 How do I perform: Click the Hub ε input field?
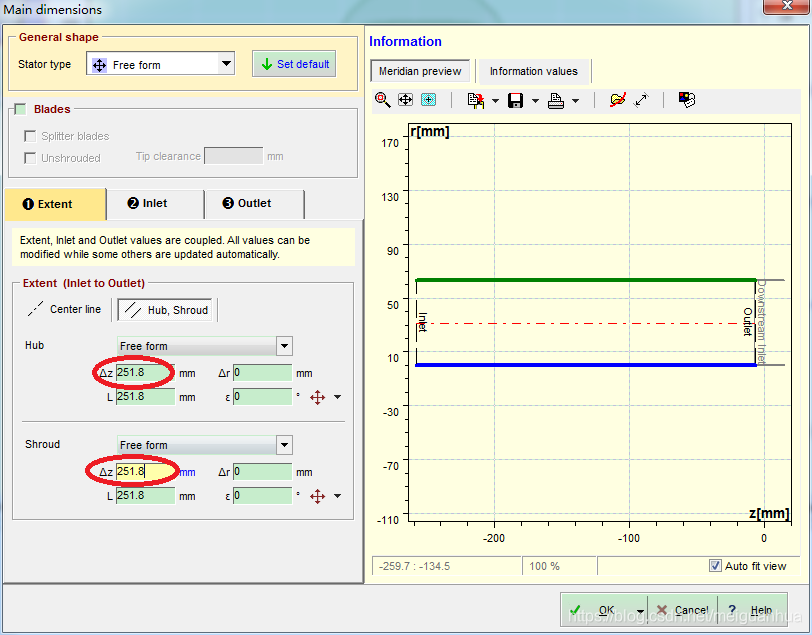tap(263, 397)
